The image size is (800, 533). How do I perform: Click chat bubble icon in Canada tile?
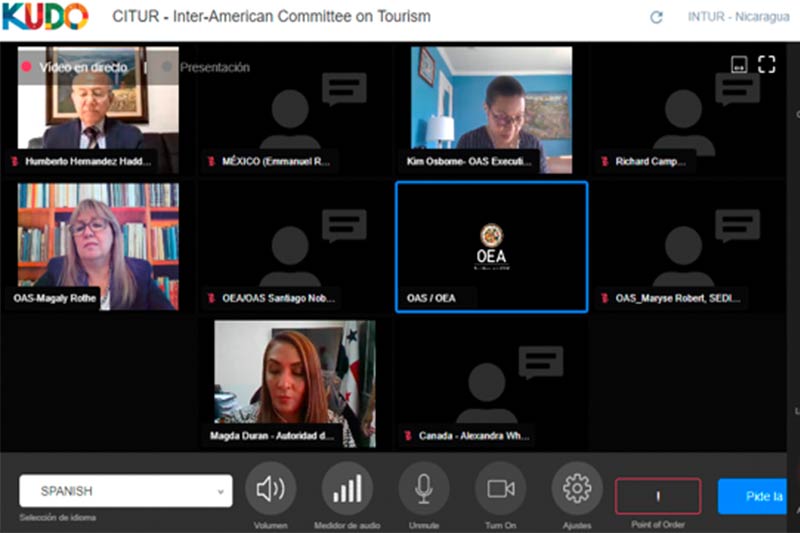pos(541,362)
